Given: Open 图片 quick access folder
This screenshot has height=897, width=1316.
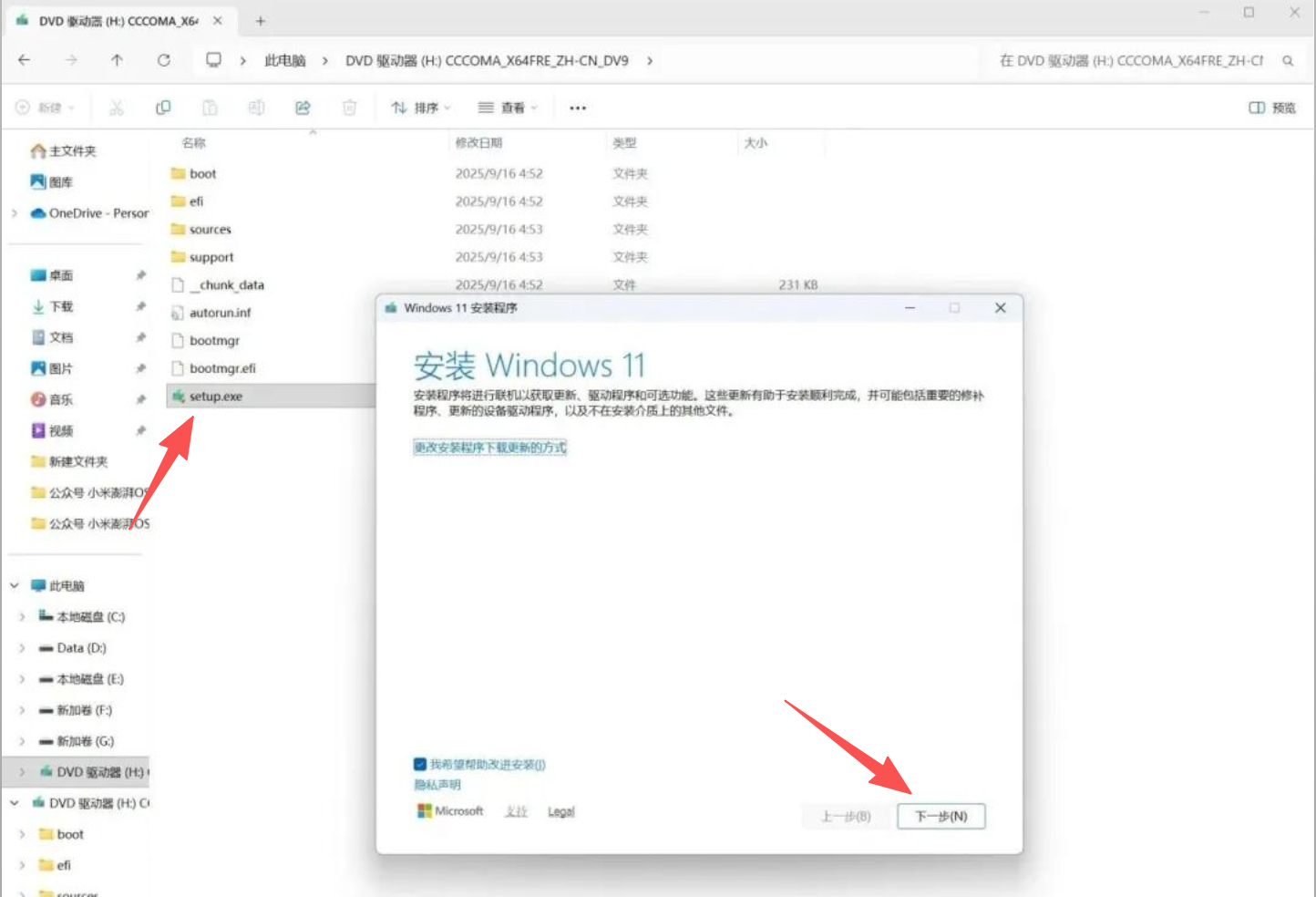Looking at the screenshot, I should coord(52,368).
